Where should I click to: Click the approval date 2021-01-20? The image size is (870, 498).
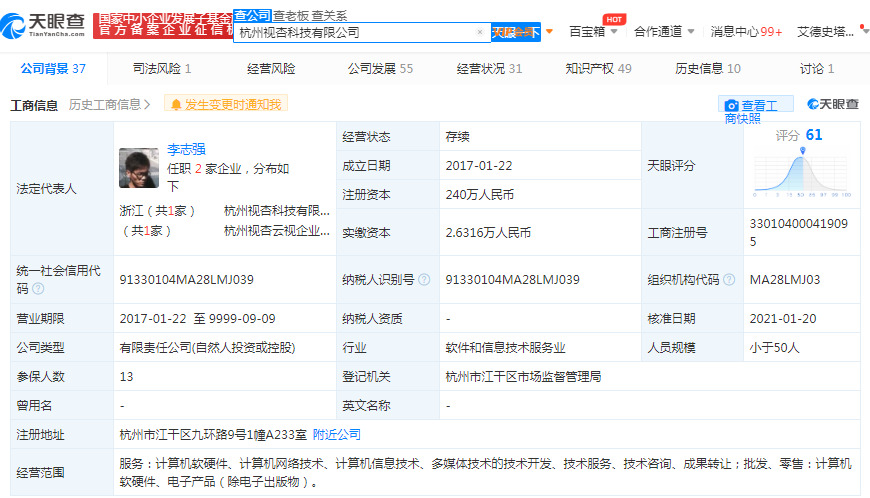783,319
